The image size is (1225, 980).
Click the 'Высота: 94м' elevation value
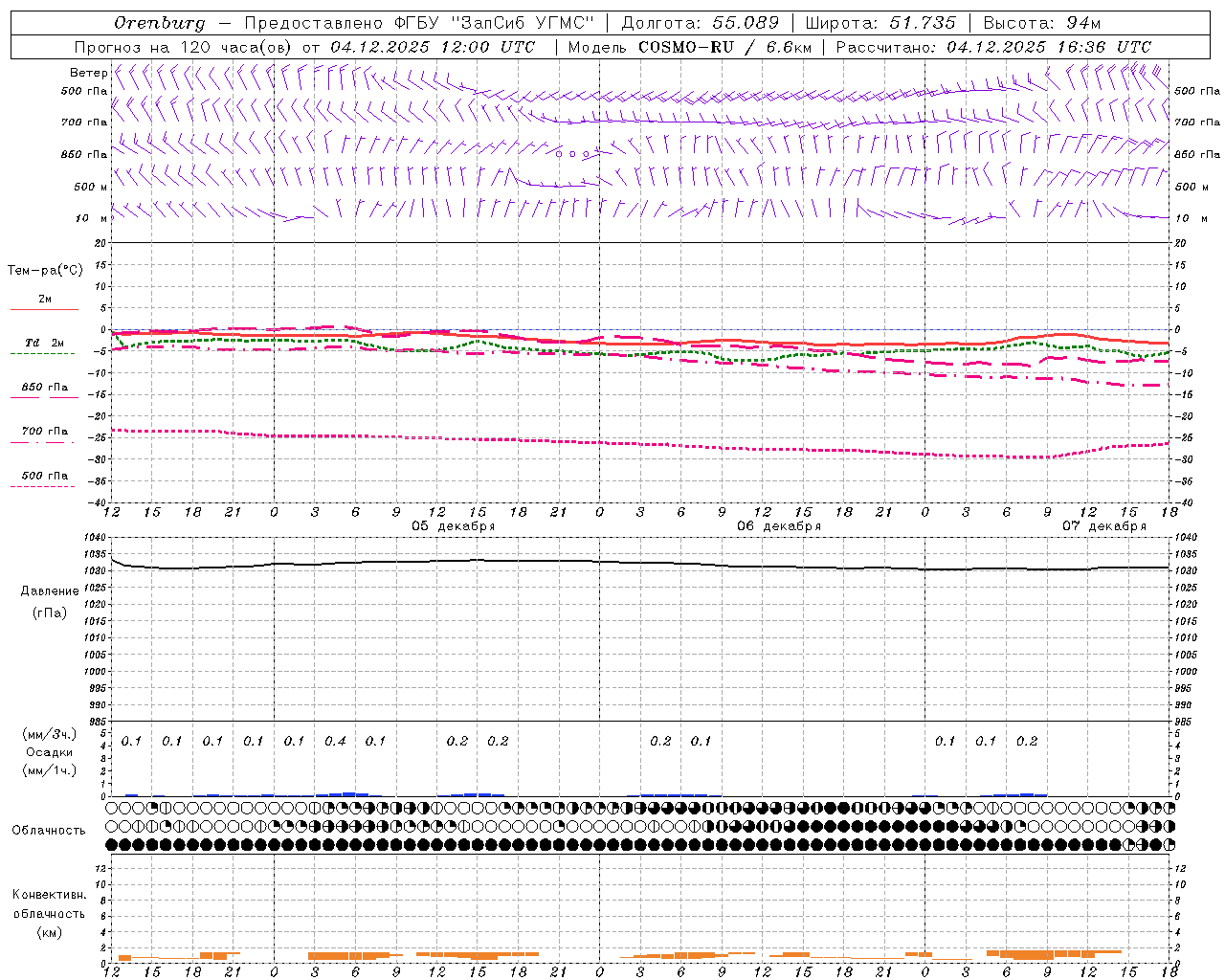pos(1042,23)
